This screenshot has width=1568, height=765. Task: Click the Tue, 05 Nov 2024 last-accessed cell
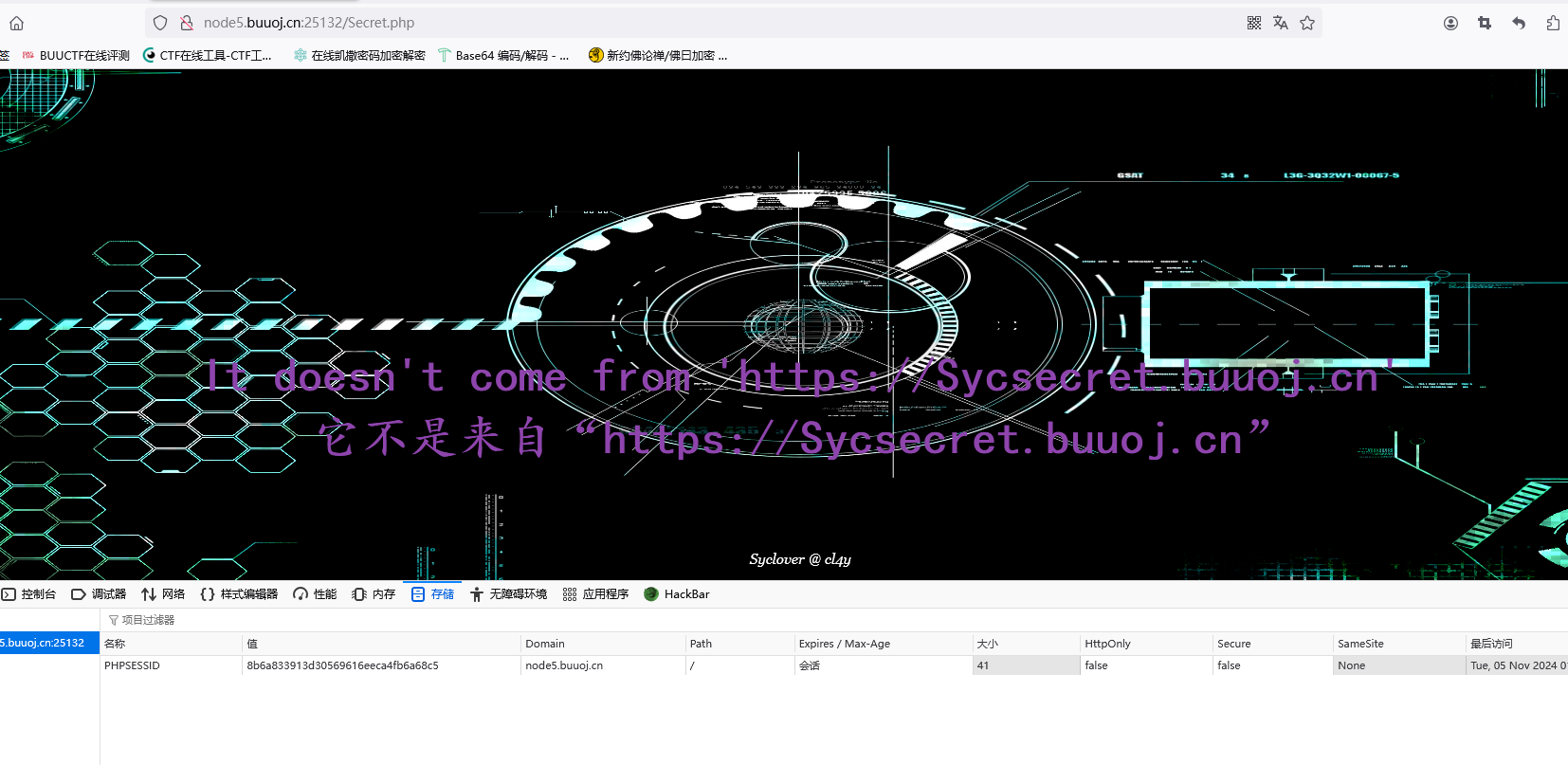tap(1517, 665)
